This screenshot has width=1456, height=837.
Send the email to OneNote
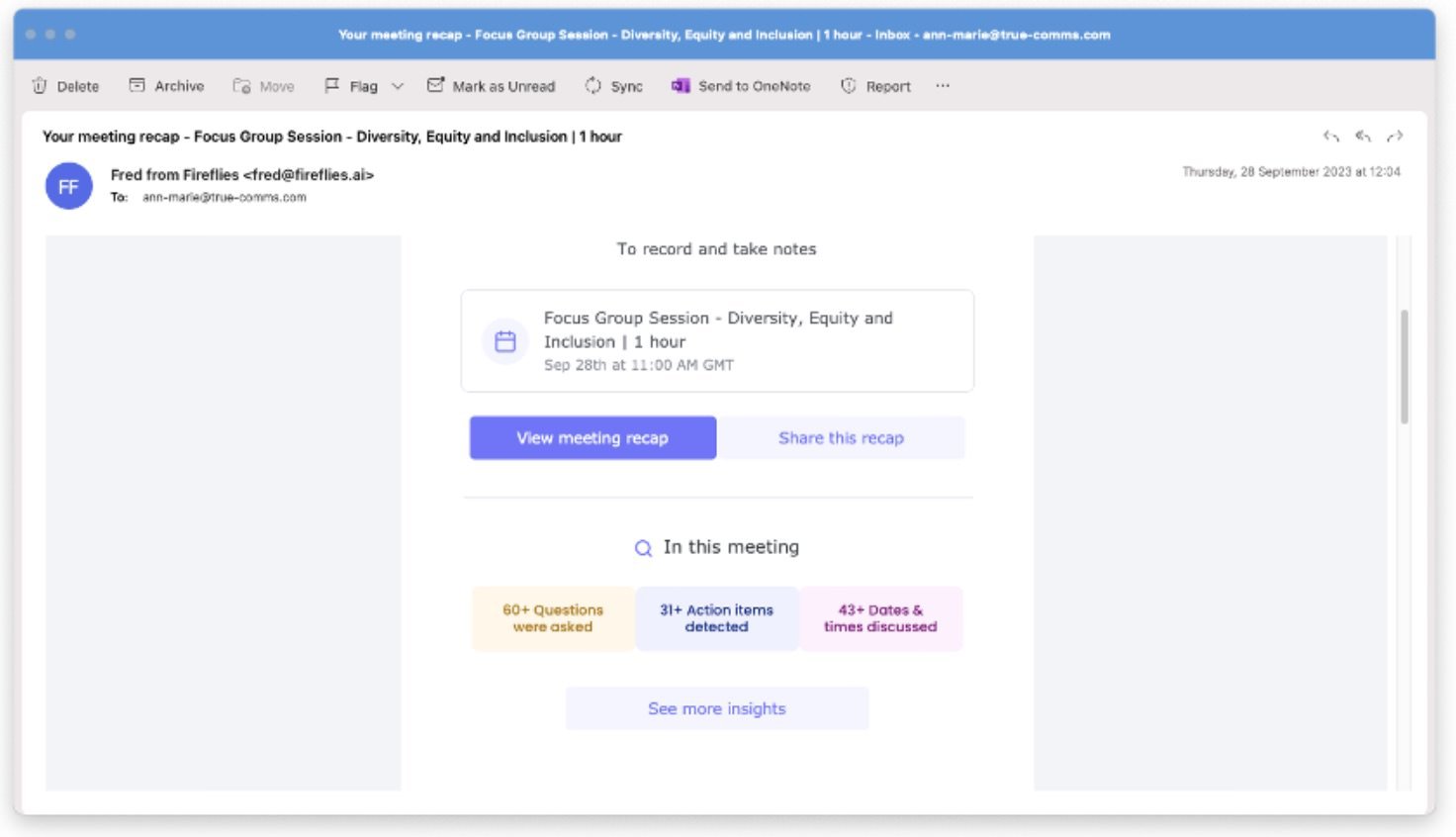click(x=741, y=86)
